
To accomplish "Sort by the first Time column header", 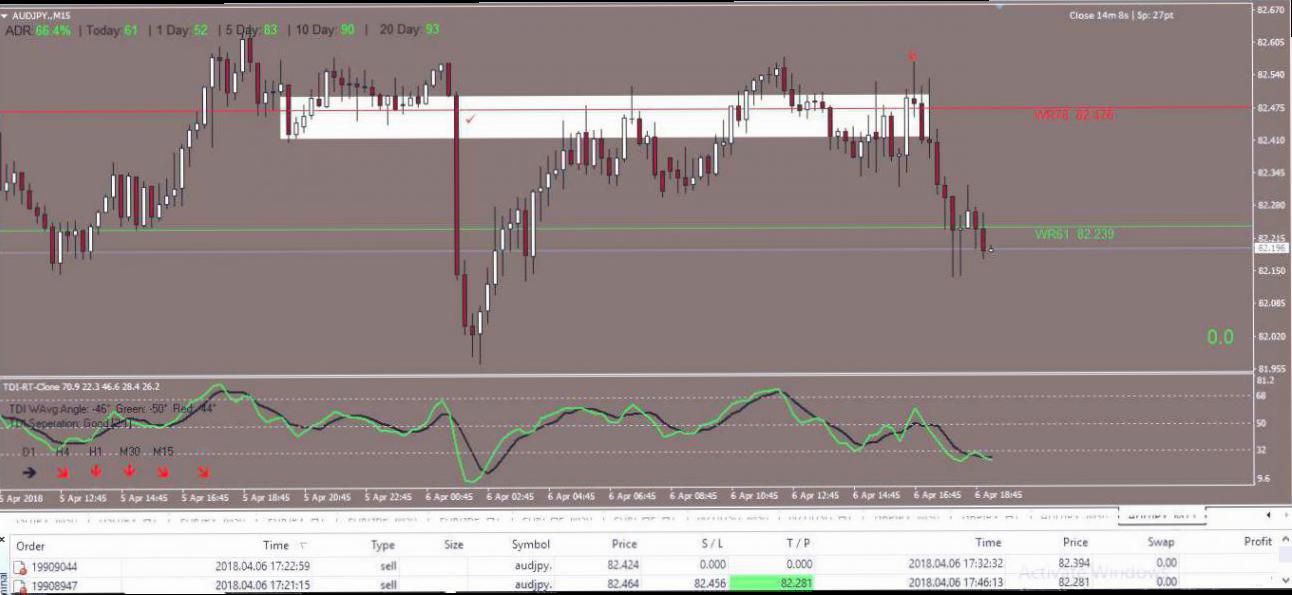I will point(277,545).
